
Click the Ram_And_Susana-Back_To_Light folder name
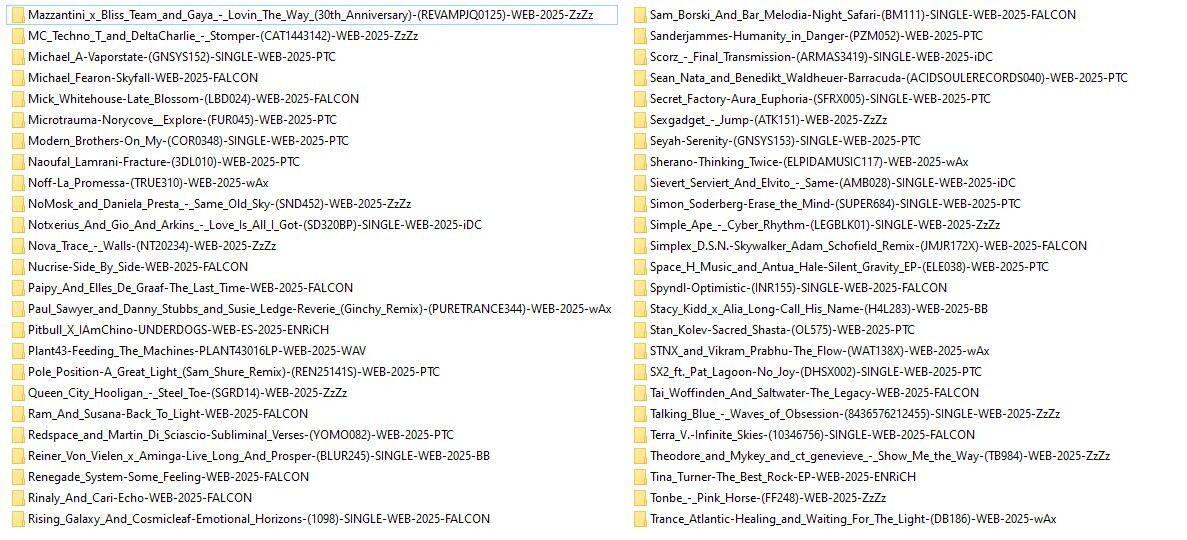click(168, 414)
